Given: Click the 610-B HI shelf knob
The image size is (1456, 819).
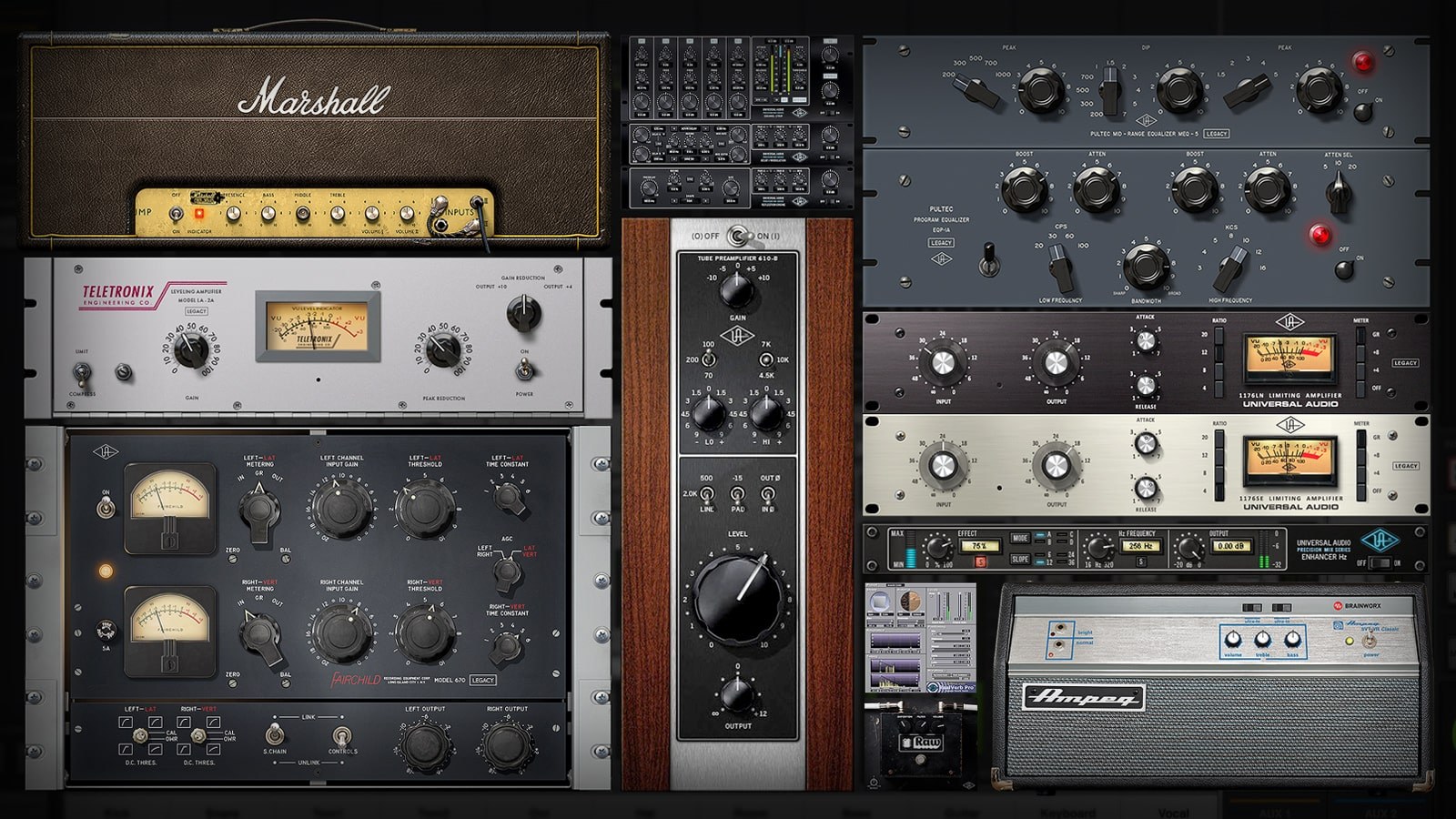Looking at the screenshot, I should click(766, 414).
